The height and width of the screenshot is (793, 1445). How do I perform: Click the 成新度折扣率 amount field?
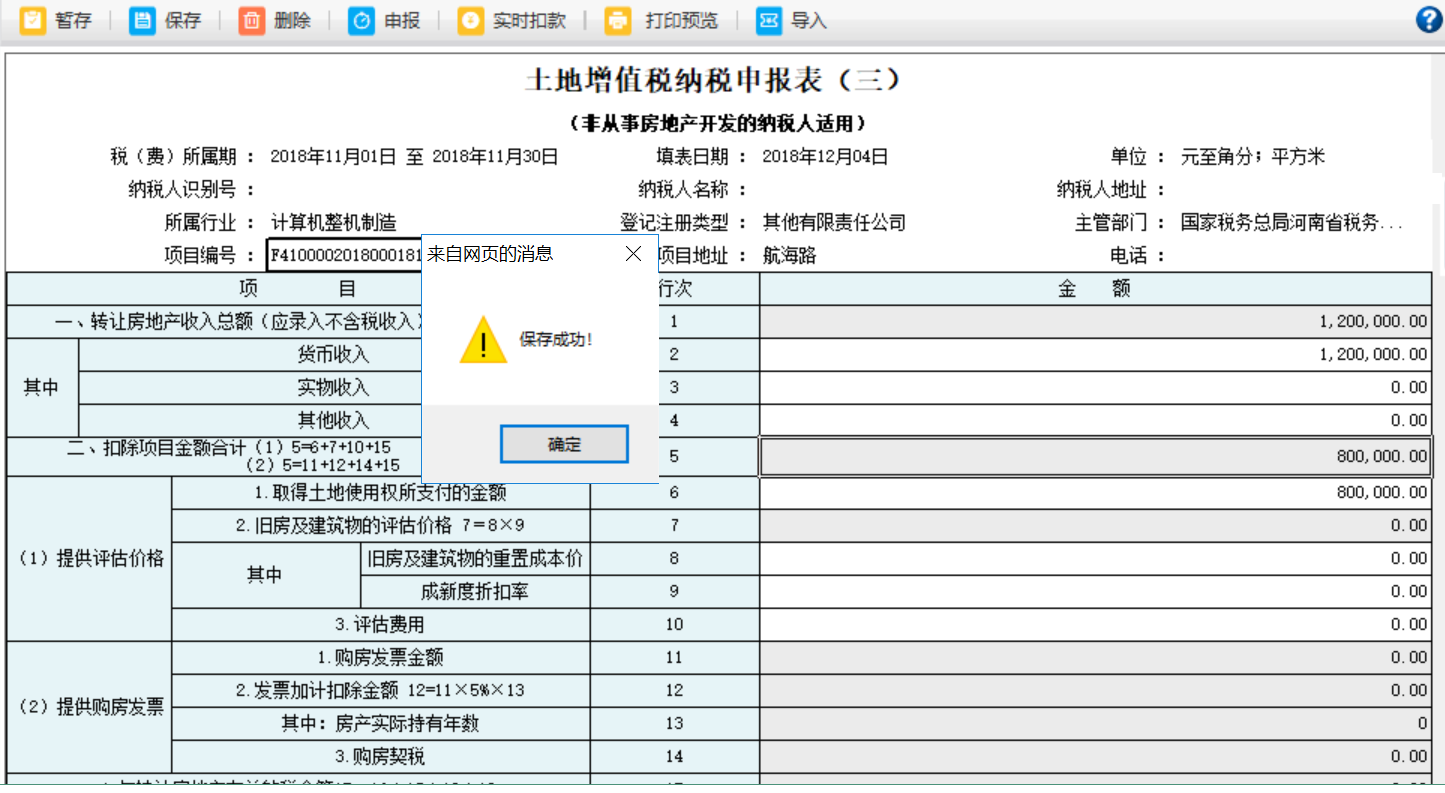pyautogui.click(x=1100, y=590)
